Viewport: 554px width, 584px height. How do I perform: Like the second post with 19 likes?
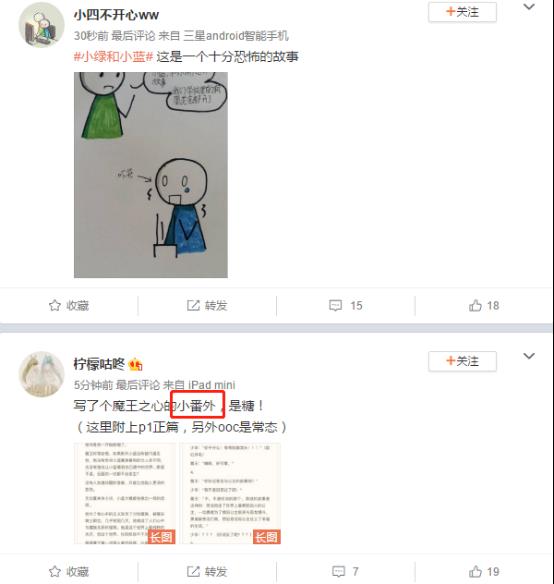[475, 571]
